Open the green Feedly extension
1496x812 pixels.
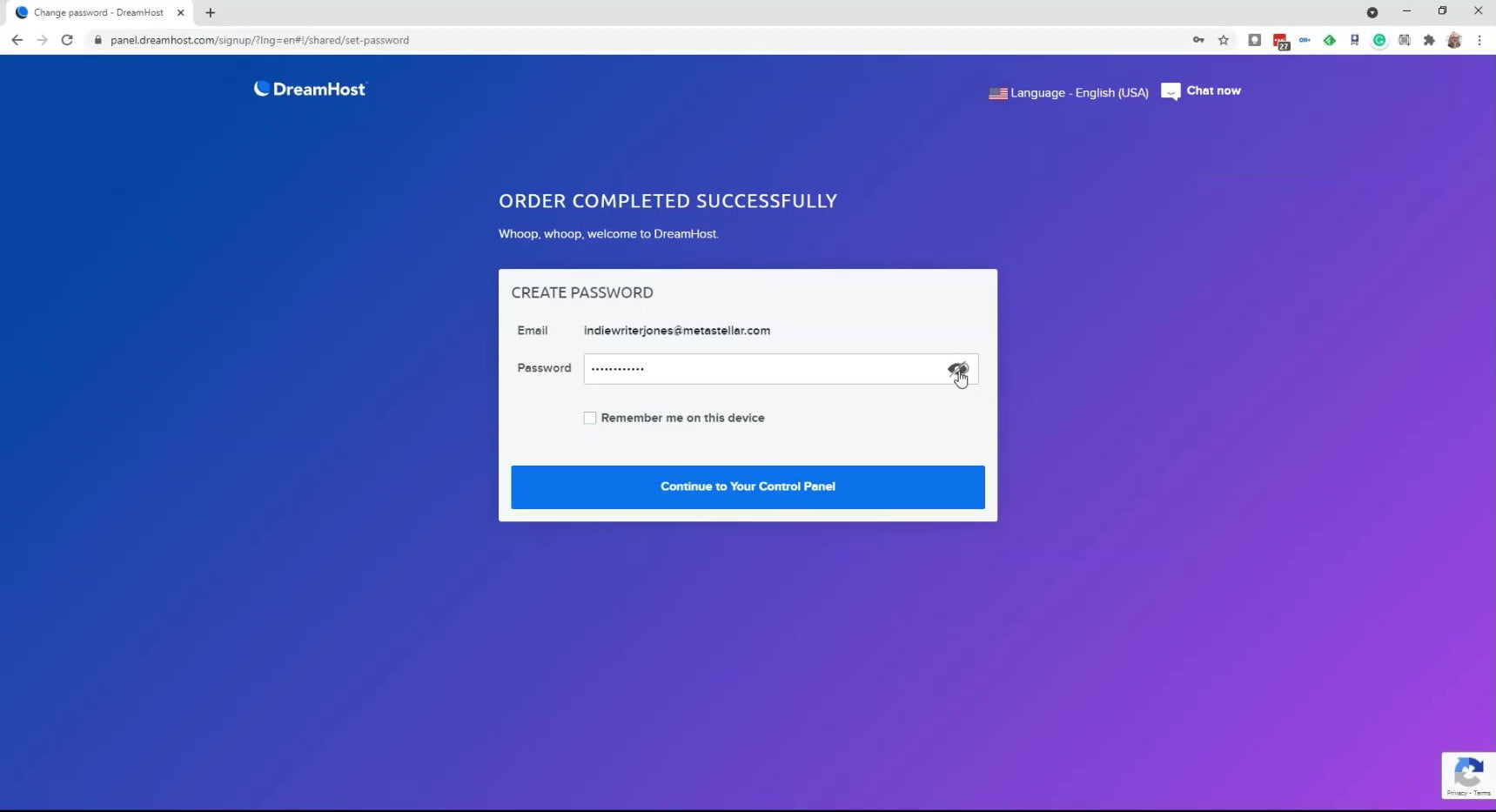coord(1329,40)
